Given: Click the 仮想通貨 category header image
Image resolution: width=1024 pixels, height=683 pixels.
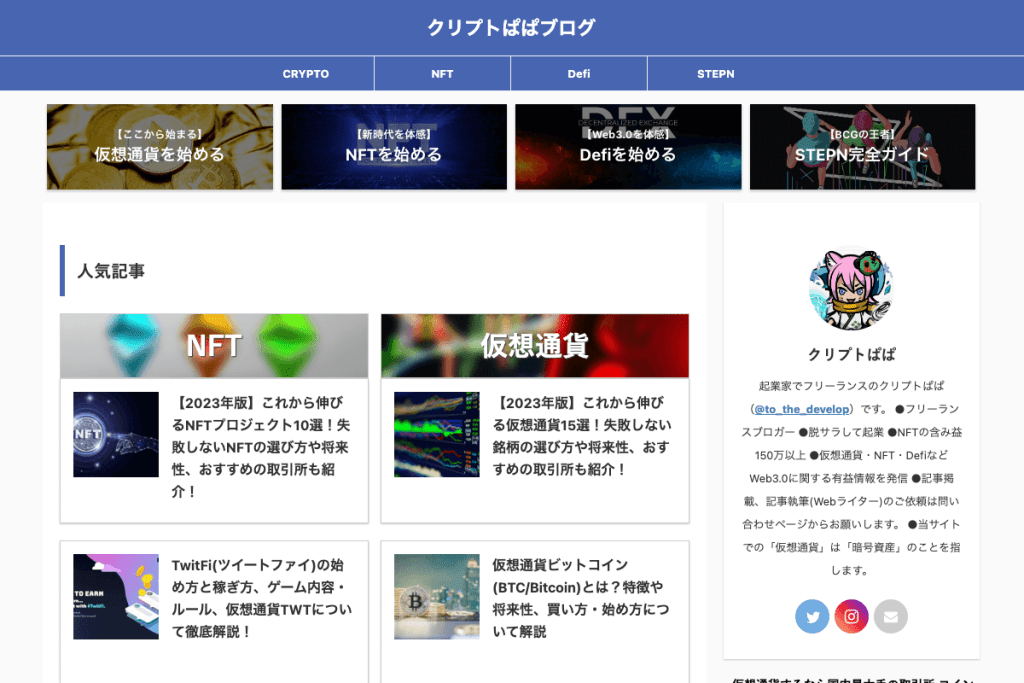Looking at the screenshot, I should (x=535, y=346).
